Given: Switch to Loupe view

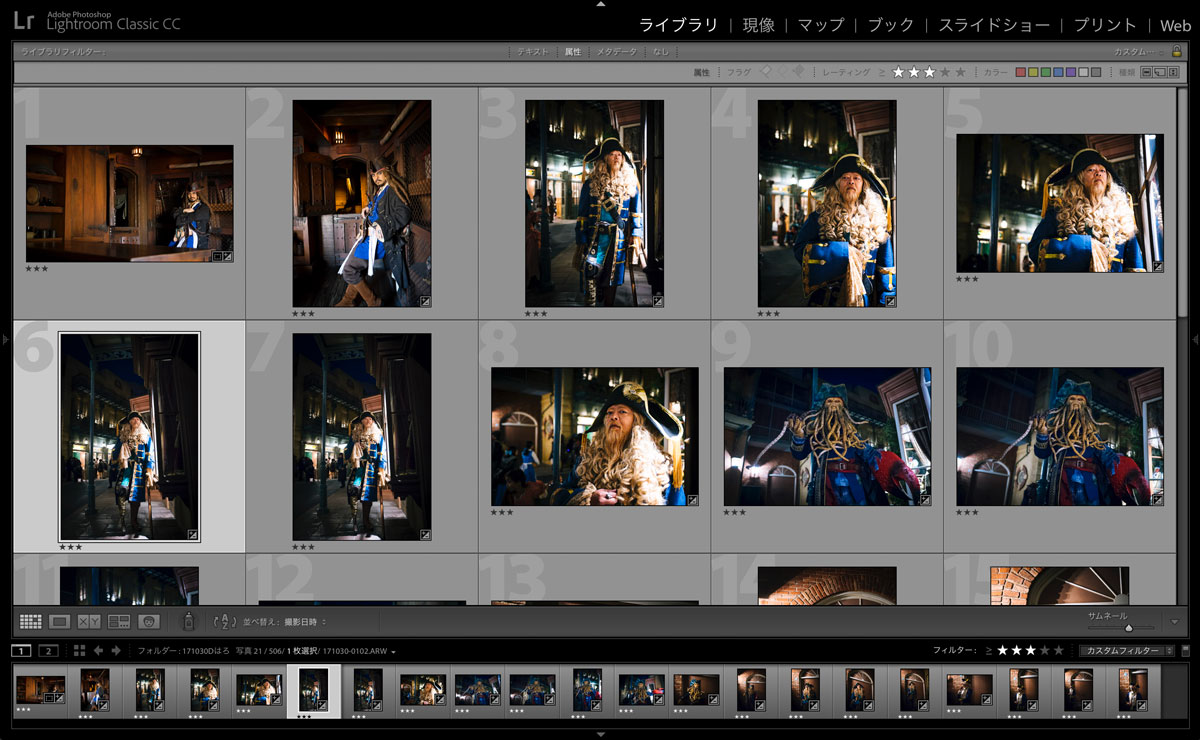Looking at the screenshot, I should tap(60, 621).
